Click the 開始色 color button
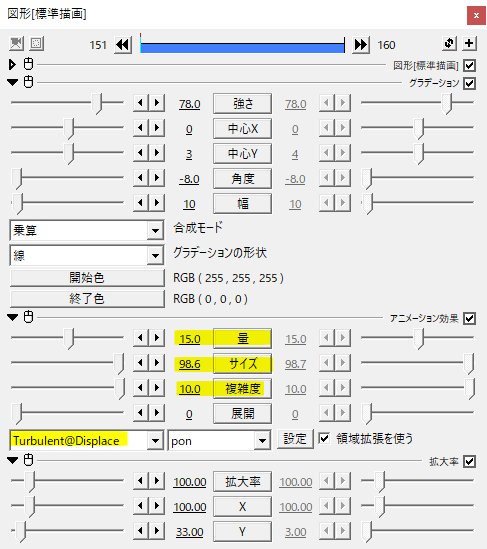Image resolution: width=487 pixels, height=549 pixels. (87, 278)
